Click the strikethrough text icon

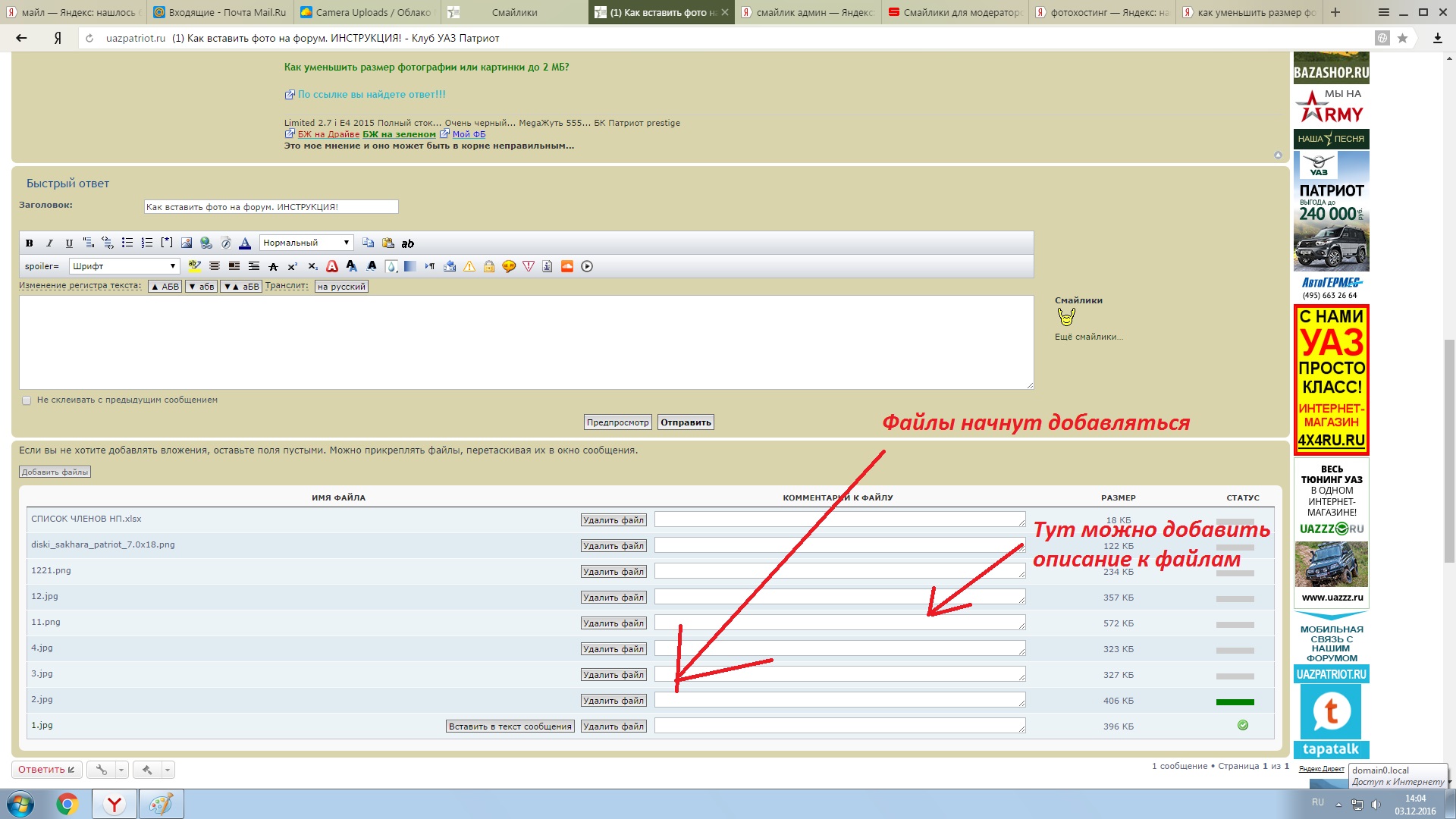(x=273, y=267)
